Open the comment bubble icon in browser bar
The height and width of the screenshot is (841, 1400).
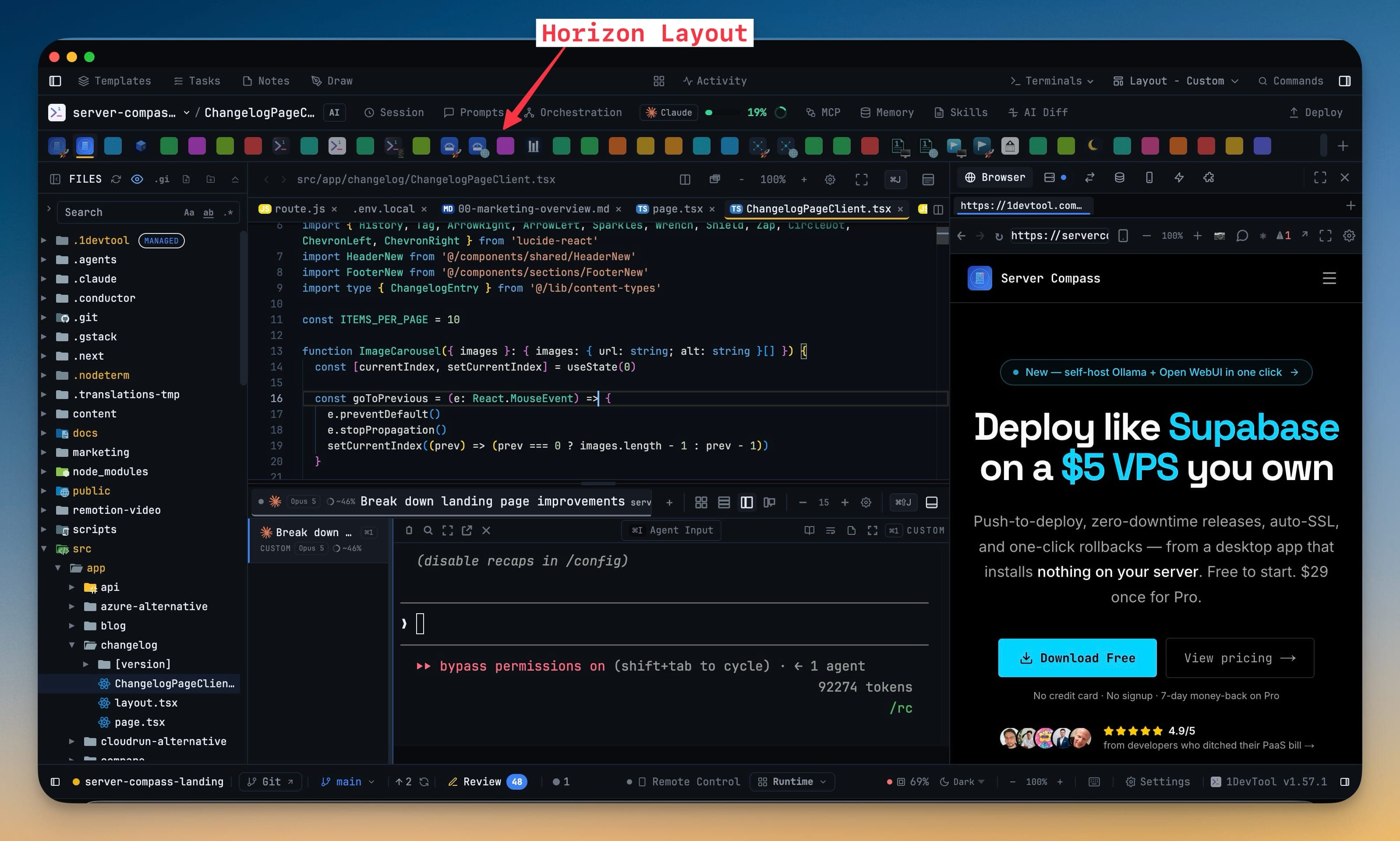(1241, 236)
